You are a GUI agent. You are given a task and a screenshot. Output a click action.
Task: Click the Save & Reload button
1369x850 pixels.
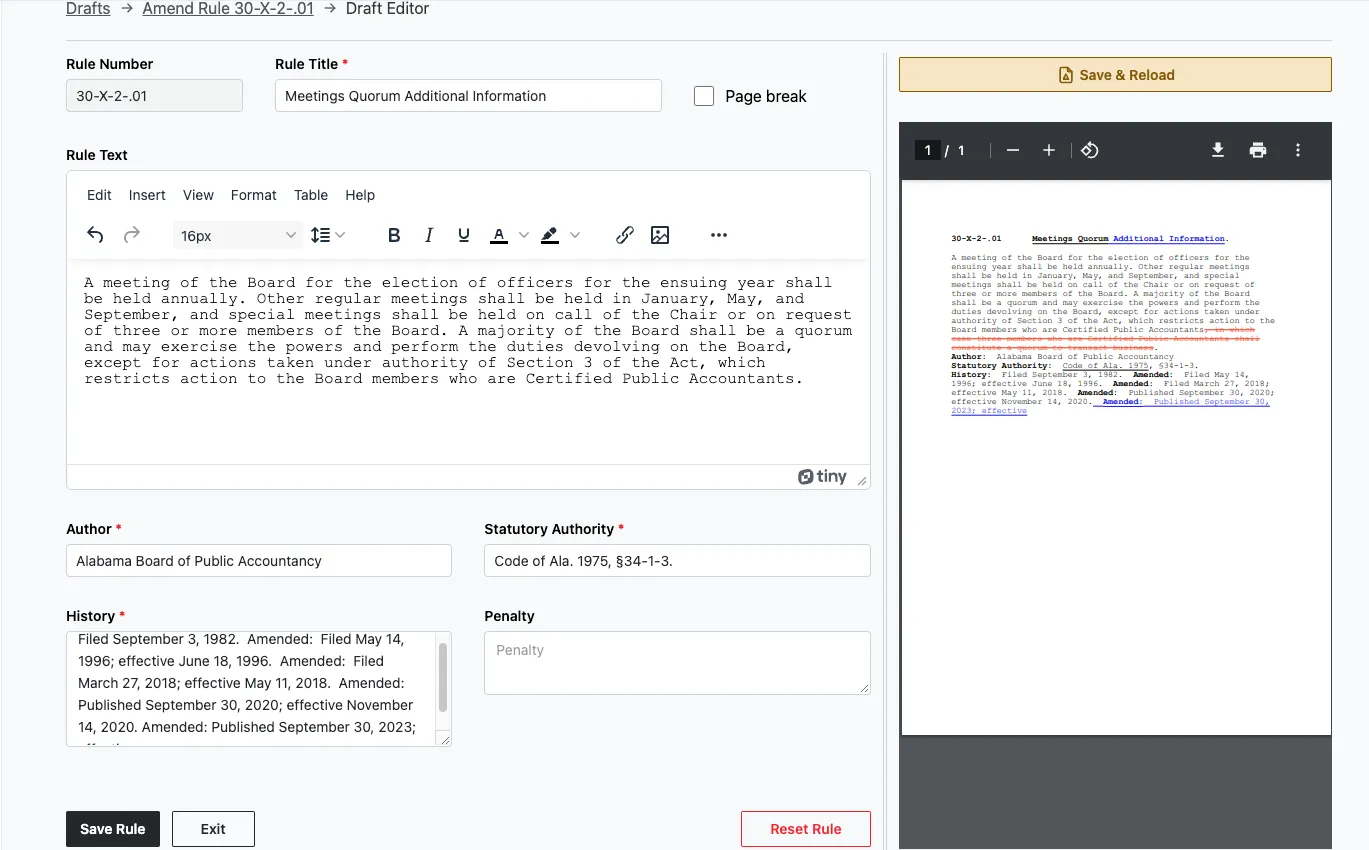tap(1115, 75)
